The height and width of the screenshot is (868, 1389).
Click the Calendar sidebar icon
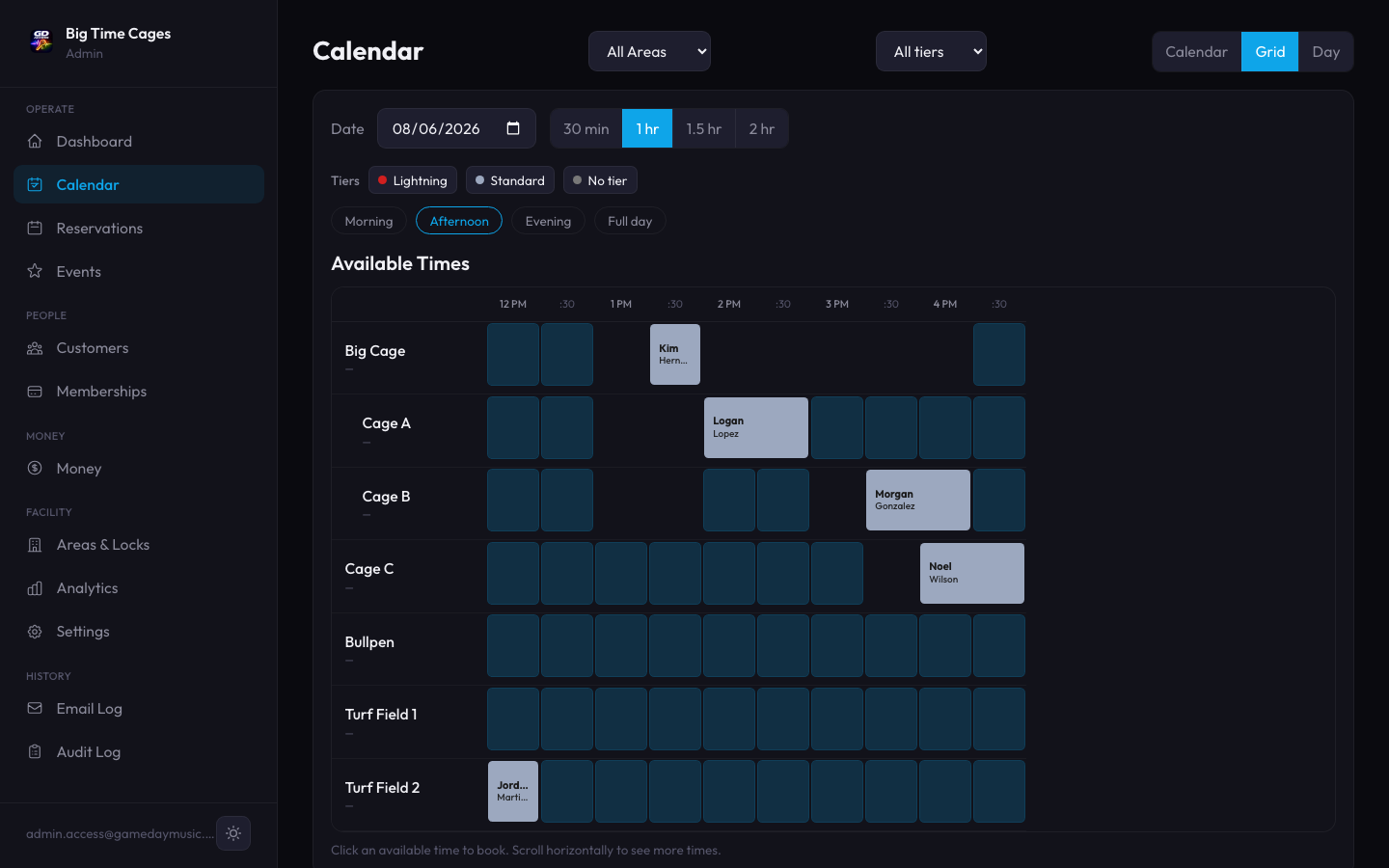35,184
